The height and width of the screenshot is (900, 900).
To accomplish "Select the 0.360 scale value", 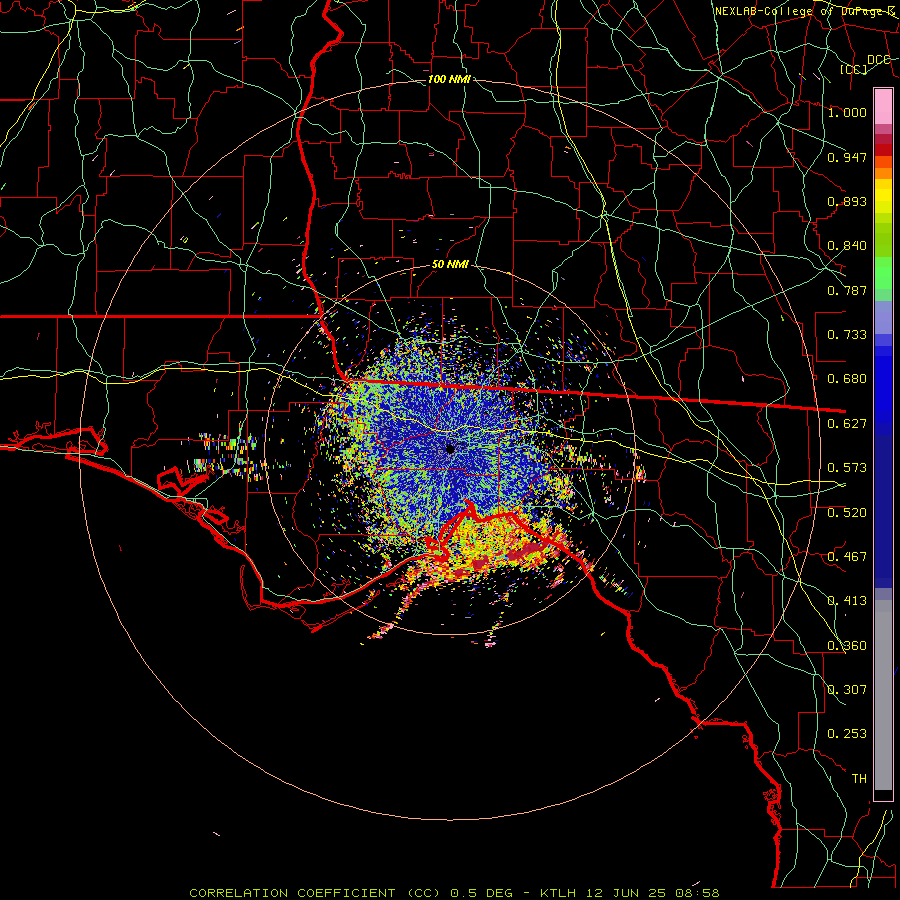I will [x=847, y=646].
